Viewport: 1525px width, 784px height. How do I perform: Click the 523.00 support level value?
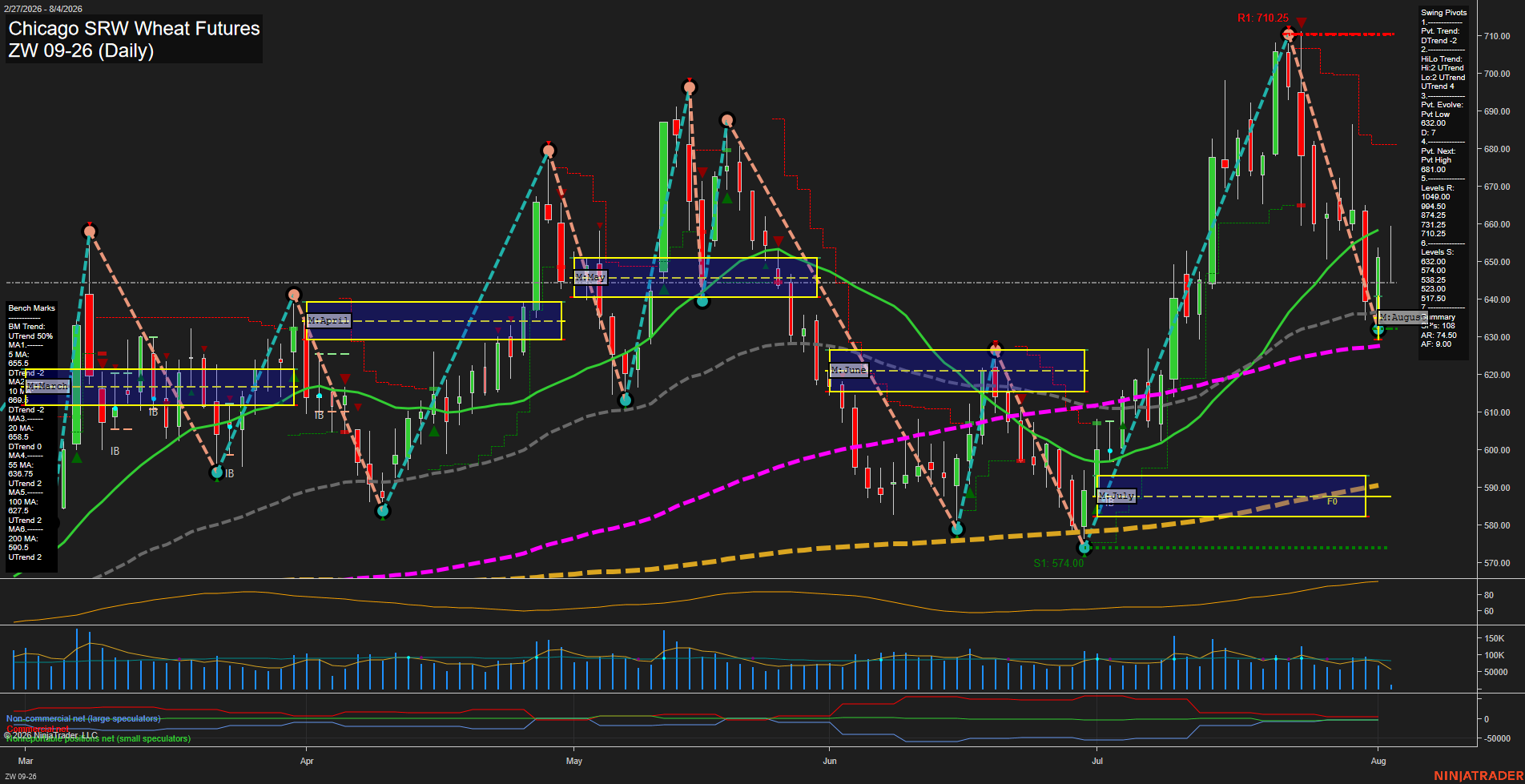click(x=1434, y=289)
